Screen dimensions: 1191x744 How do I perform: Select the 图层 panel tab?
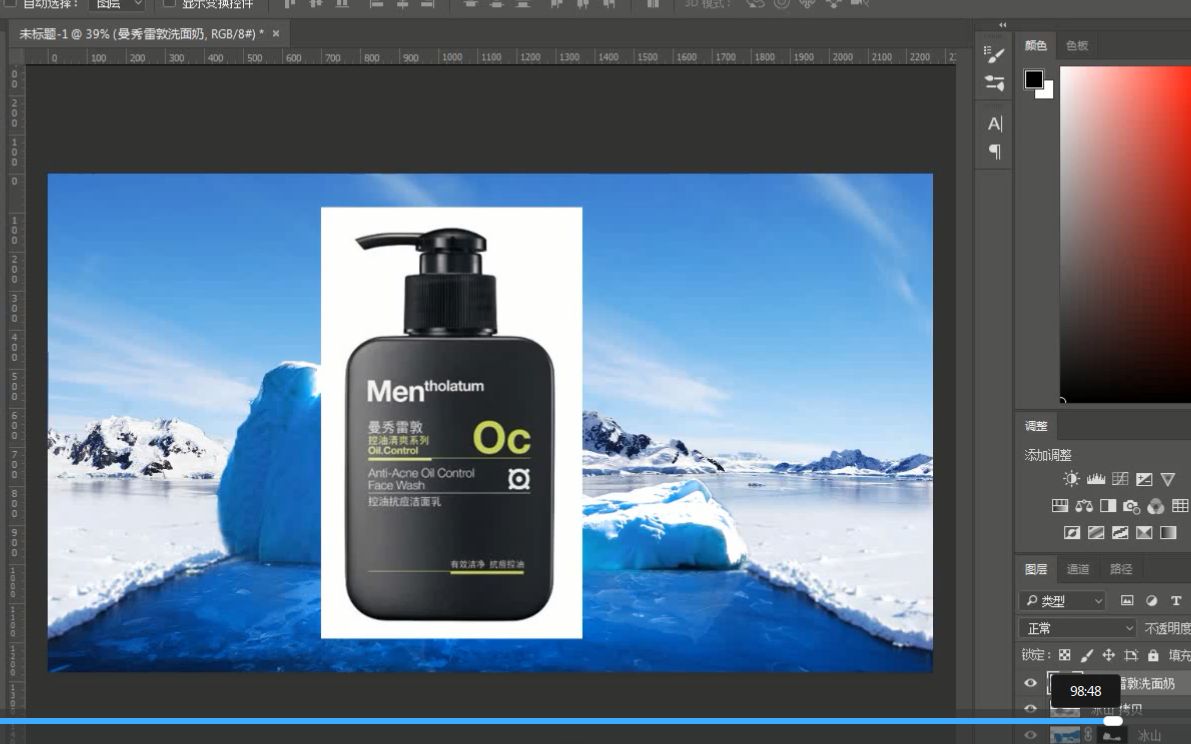pyautogui.click(x=1036, y=569)
